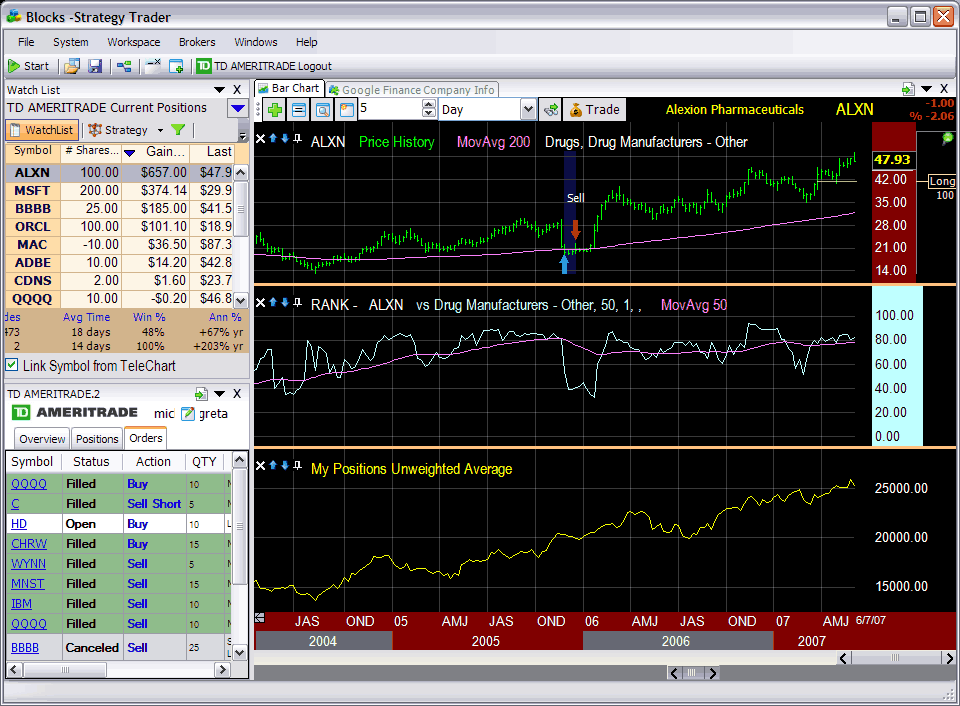This screenshot has width=960, height=706.
Task: Pin the My Positions Unweighted Average pane
Action: [x=298, y=465]
